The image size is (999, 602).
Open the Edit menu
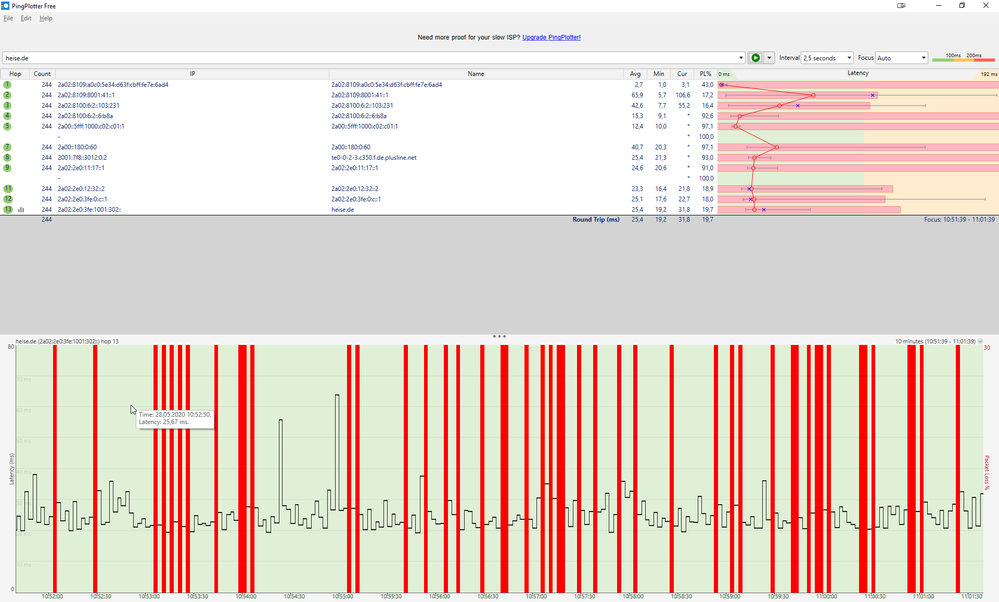[26, 18]
